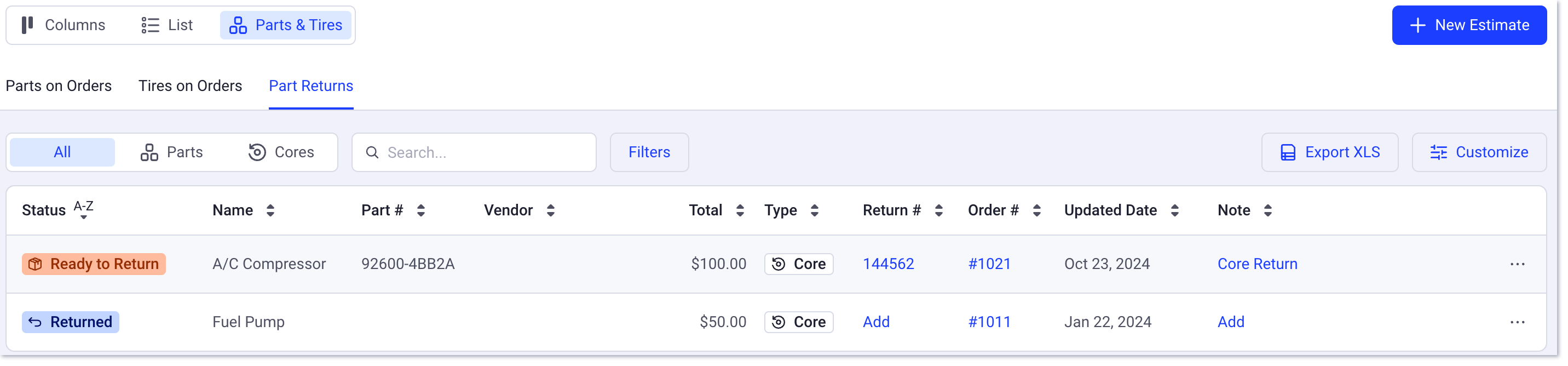
Task: Select the Parts & Tires icon
Action: click(x=238, y=25)
